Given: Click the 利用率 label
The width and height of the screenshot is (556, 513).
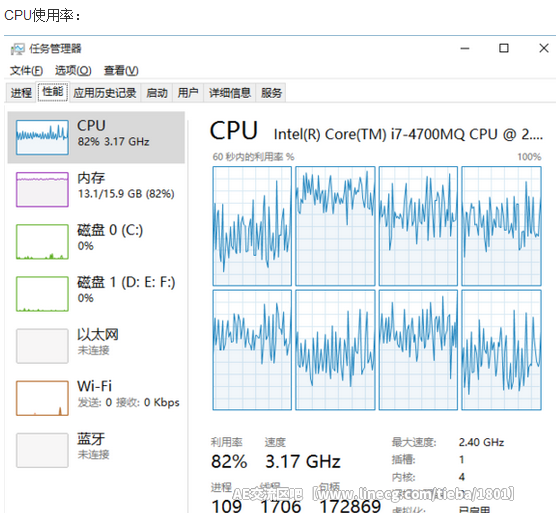Looking at the screenshot, I should pyautogui.click(x=227, y=442).
